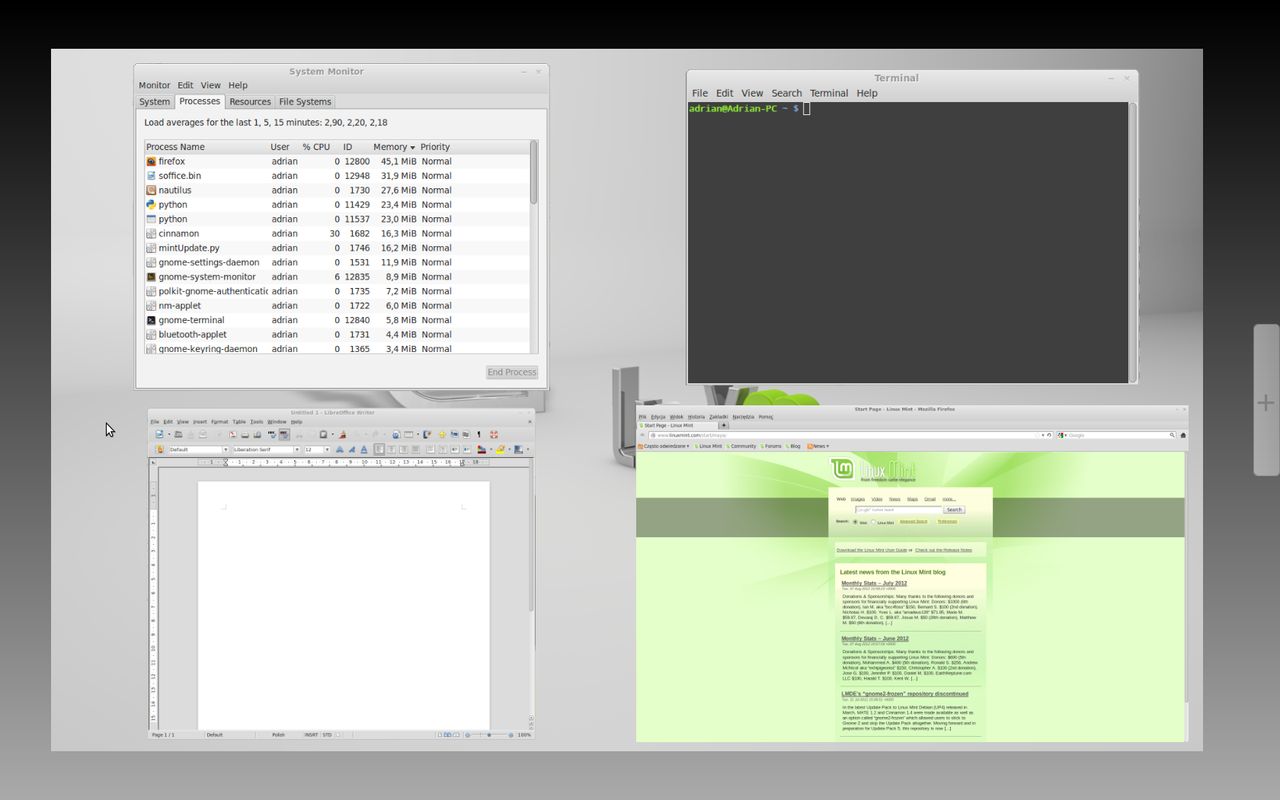
Task: Open Terminal's Search menu
Action: [786, 93]
